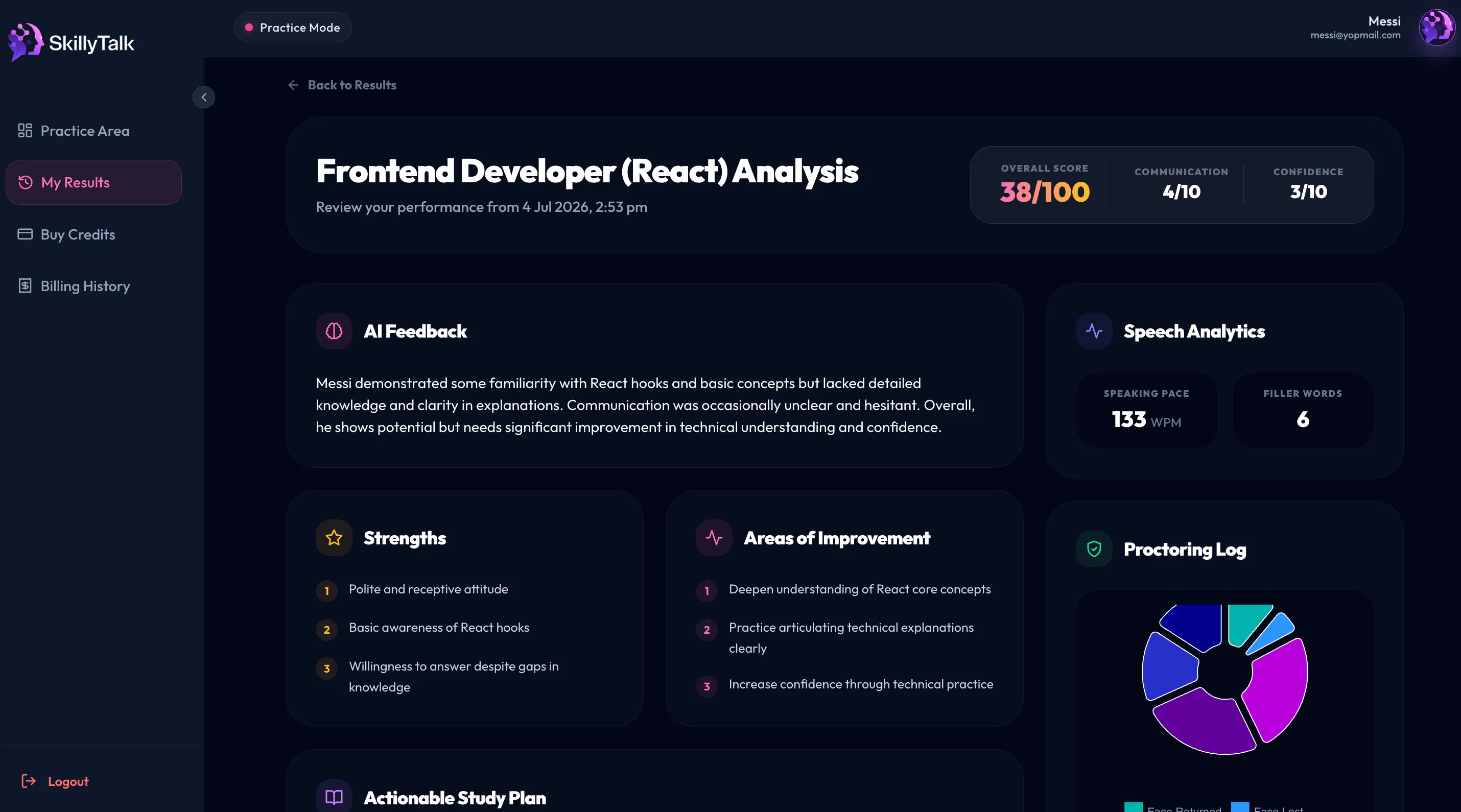Click the Practice Area grid icon
Image resolution: width=1461 pixels, height=812 pixels.
(25, 131)
